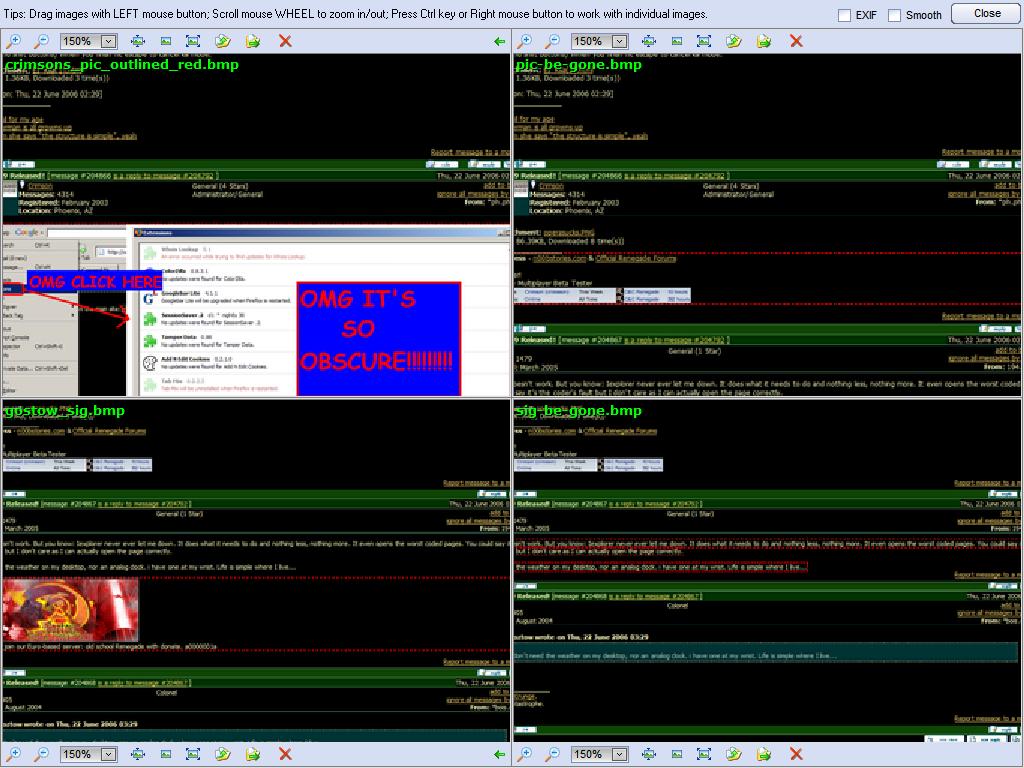Image resolution: width=1024 pixels, height=768 pixels.
Task: Zoom out on pic-be-gone.bmp pane
Action: tap(552, 41)
